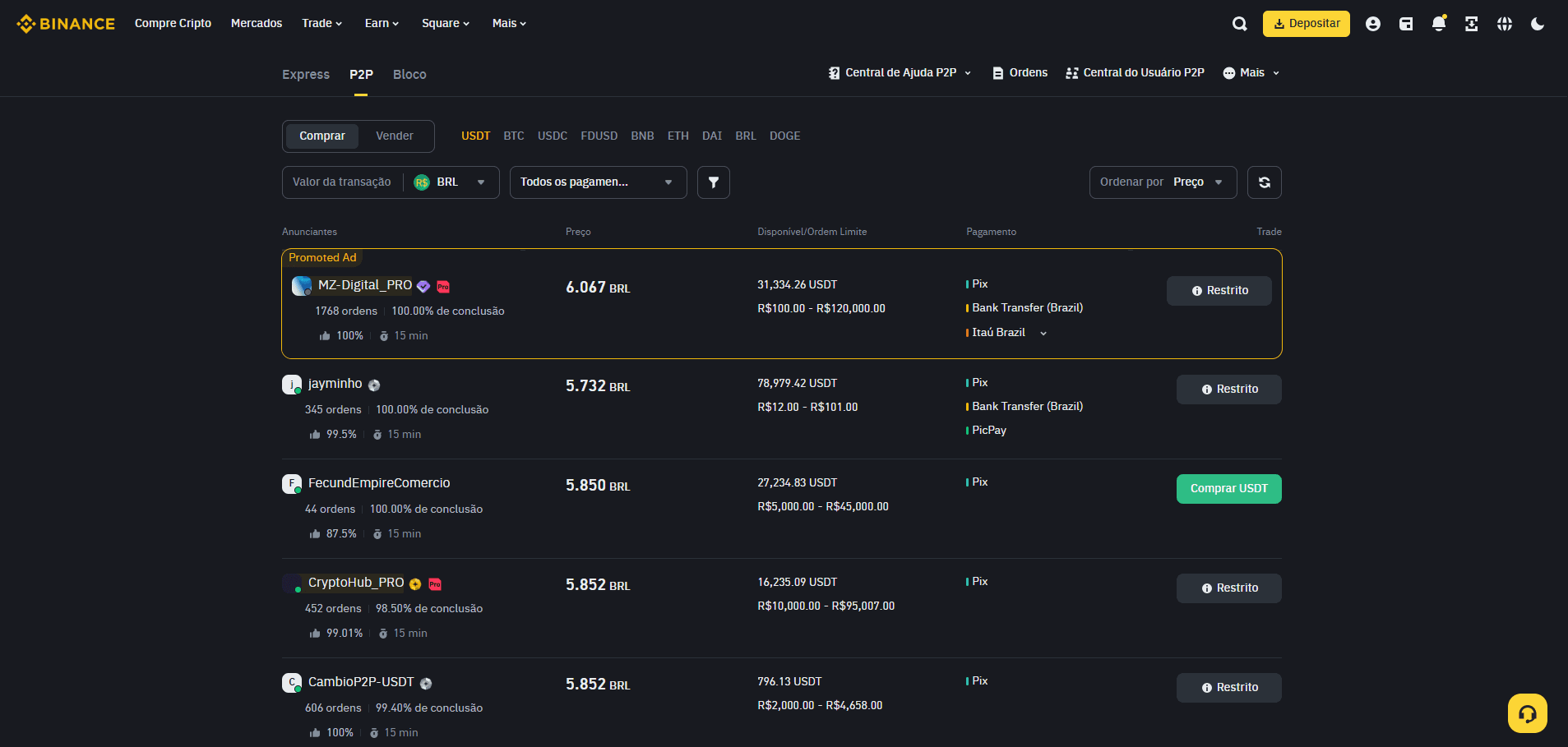Click MZ-Digital_PRO avatar image
This screenshot has height=747, width=1568.
[x=302, y=286]
